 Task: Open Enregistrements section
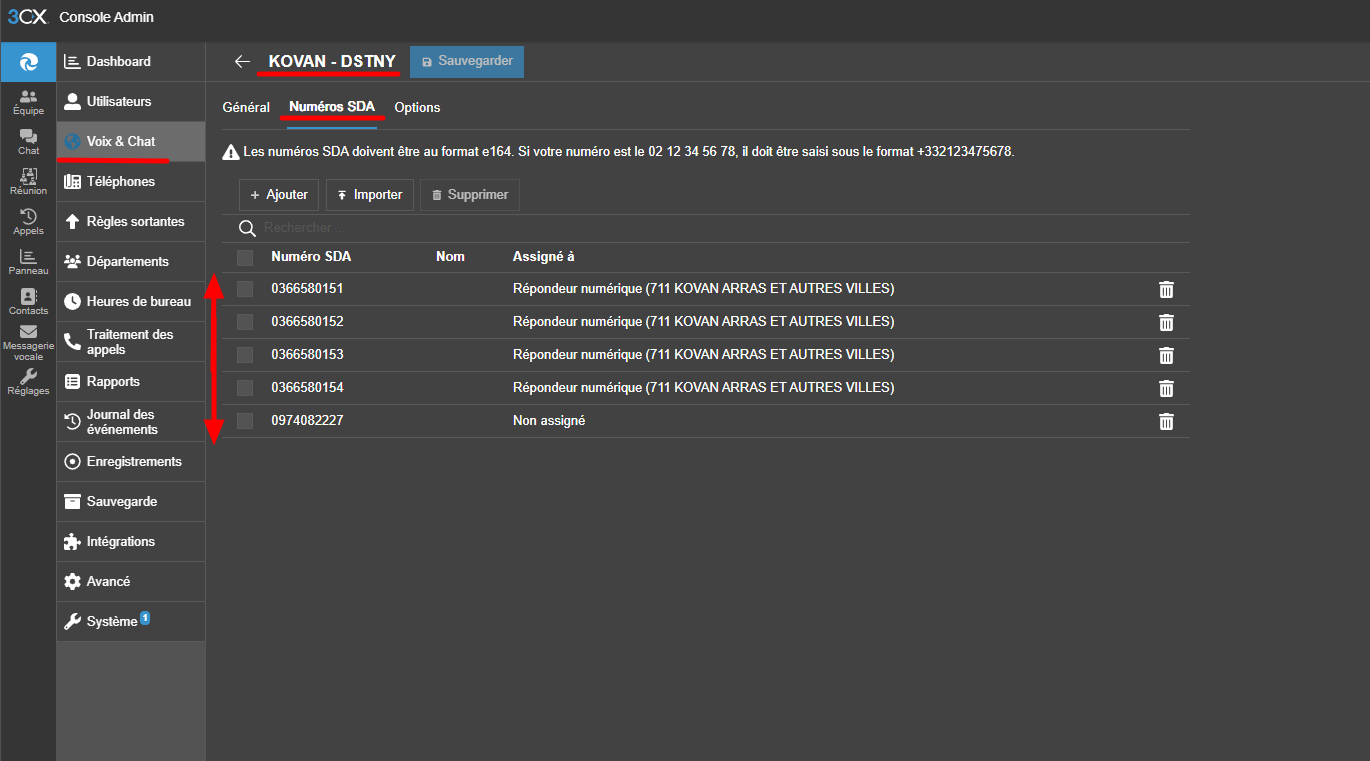[x=131, y=462]
